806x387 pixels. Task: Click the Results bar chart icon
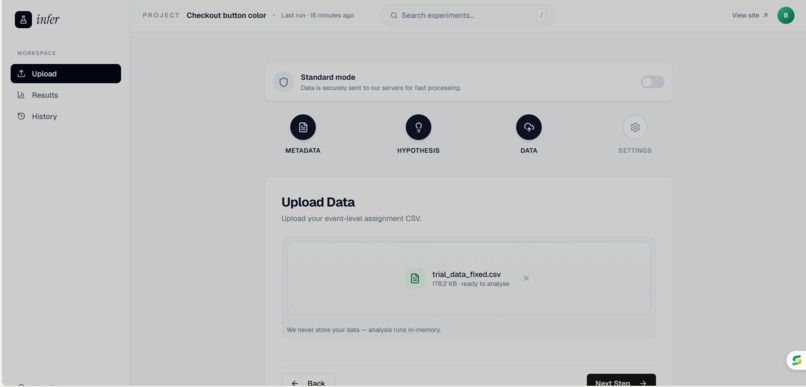pyautogui.click(x=21, y=95)
